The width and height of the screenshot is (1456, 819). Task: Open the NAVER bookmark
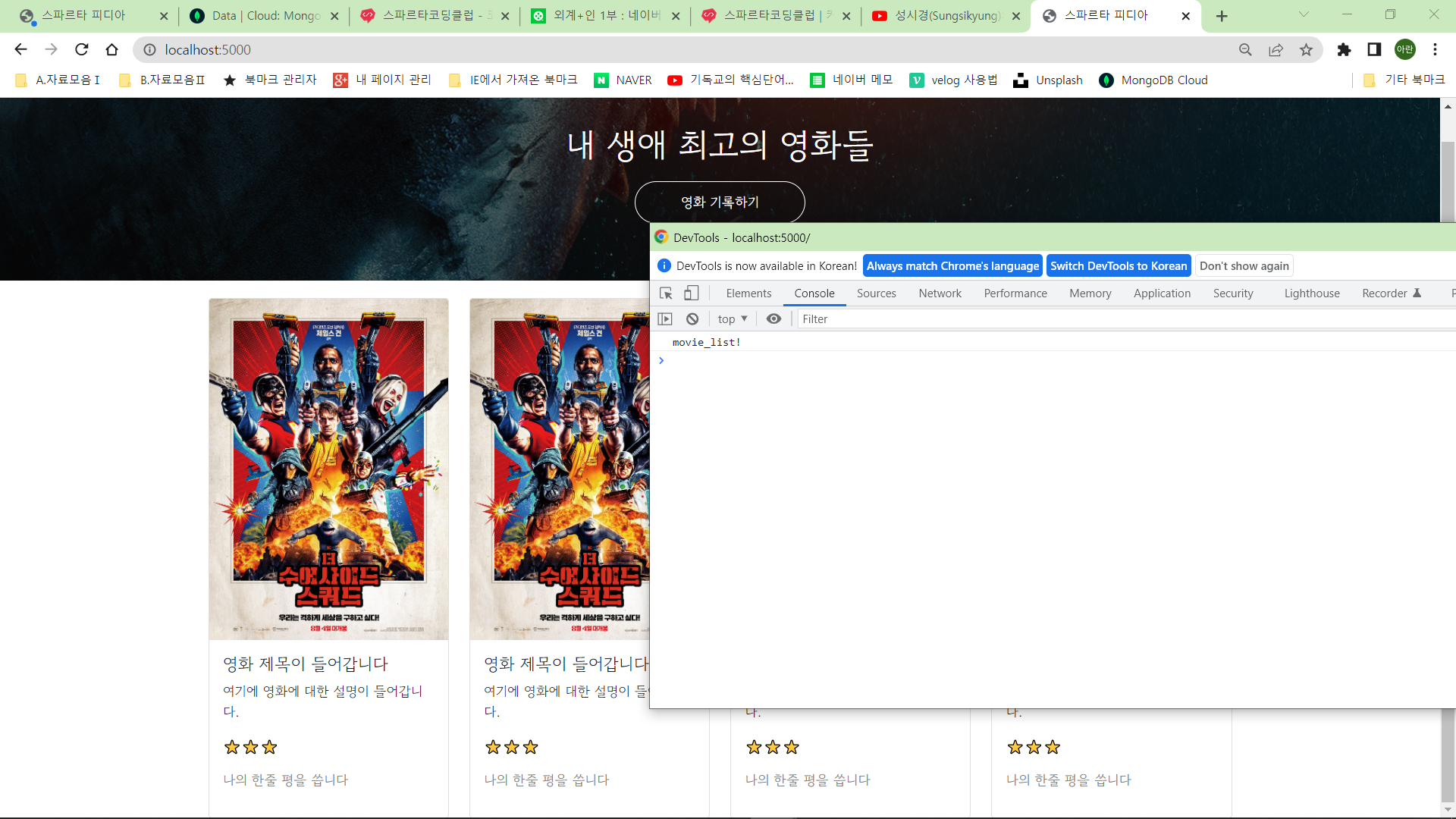(623, 80)
